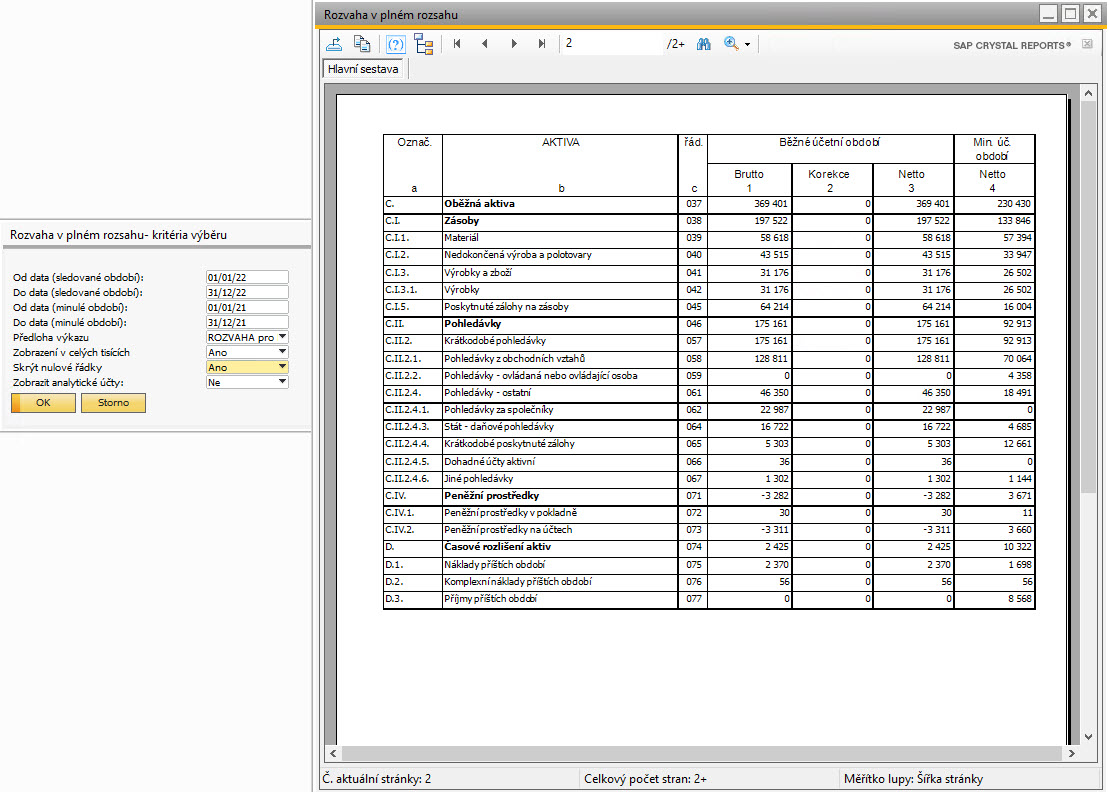Click the 'Pohledávky' bold heading in row 046
This screenshot has height=792, width=1109.
pos(472,323)
